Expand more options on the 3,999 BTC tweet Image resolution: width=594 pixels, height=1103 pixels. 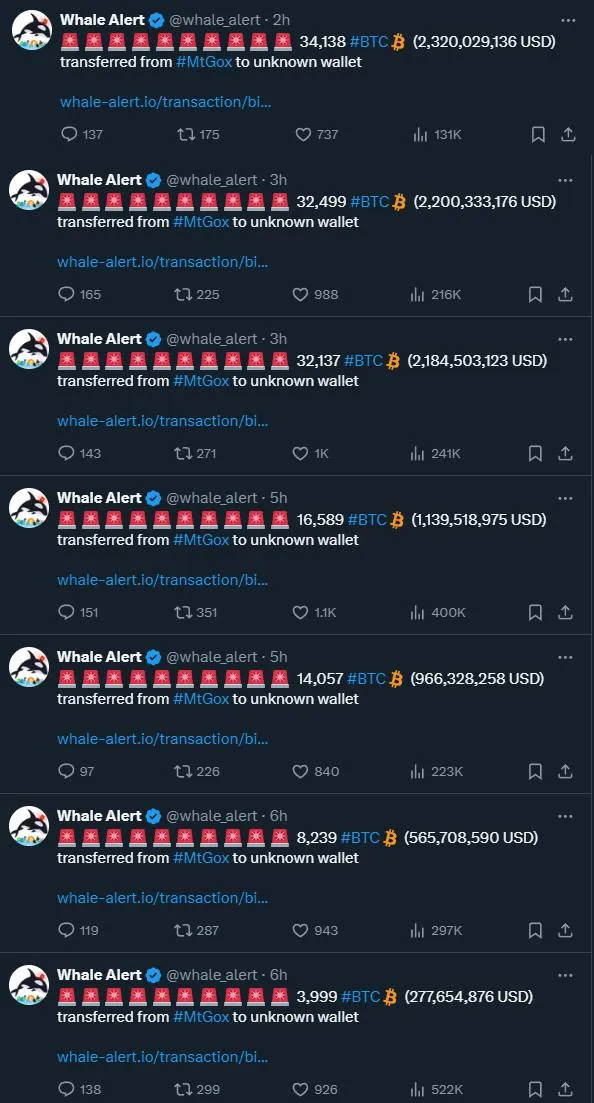click(x=565, y=975)
